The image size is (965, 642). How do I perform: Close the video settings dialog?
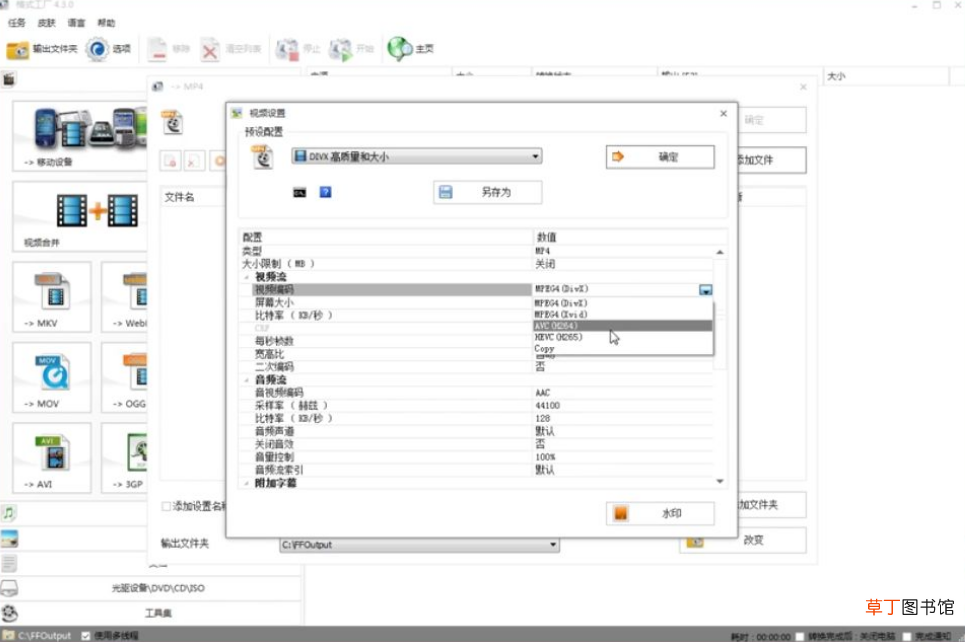tap(723, 113)
